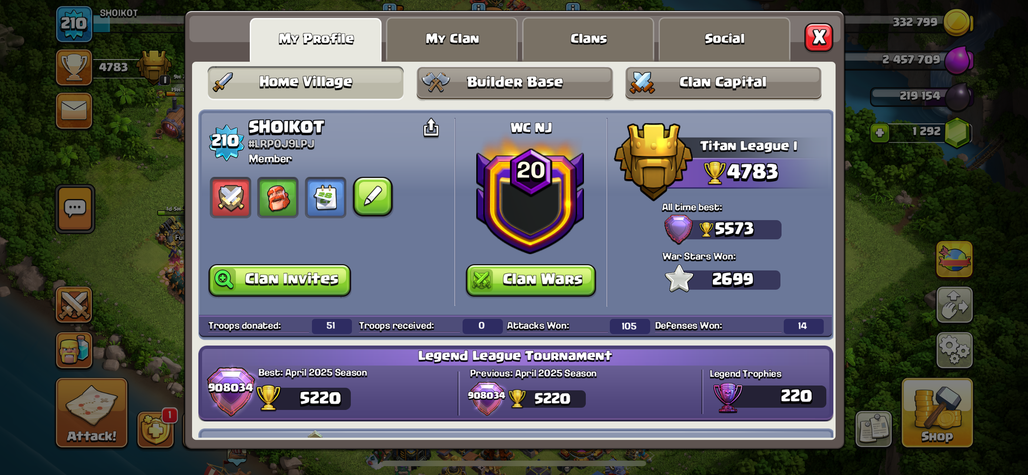Image resolution: width=1028 pixels, height=475 pixels.
Task: Go to the Social tab
Action: click(724, 39)
